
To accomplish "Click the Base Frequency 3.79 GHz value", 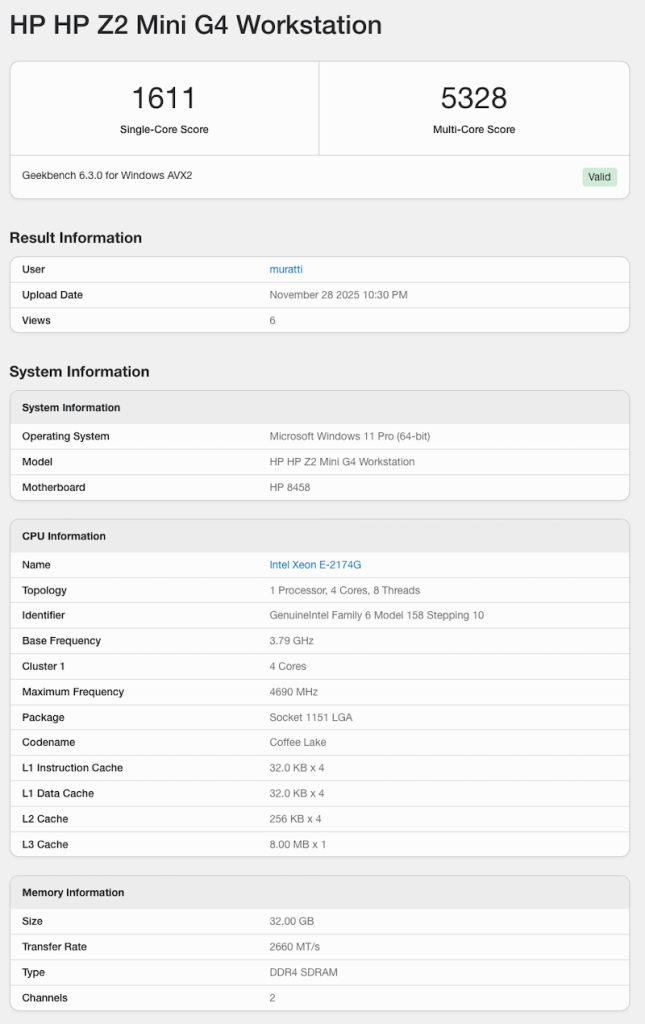I will pyautogui.click(x=291, y=641).
